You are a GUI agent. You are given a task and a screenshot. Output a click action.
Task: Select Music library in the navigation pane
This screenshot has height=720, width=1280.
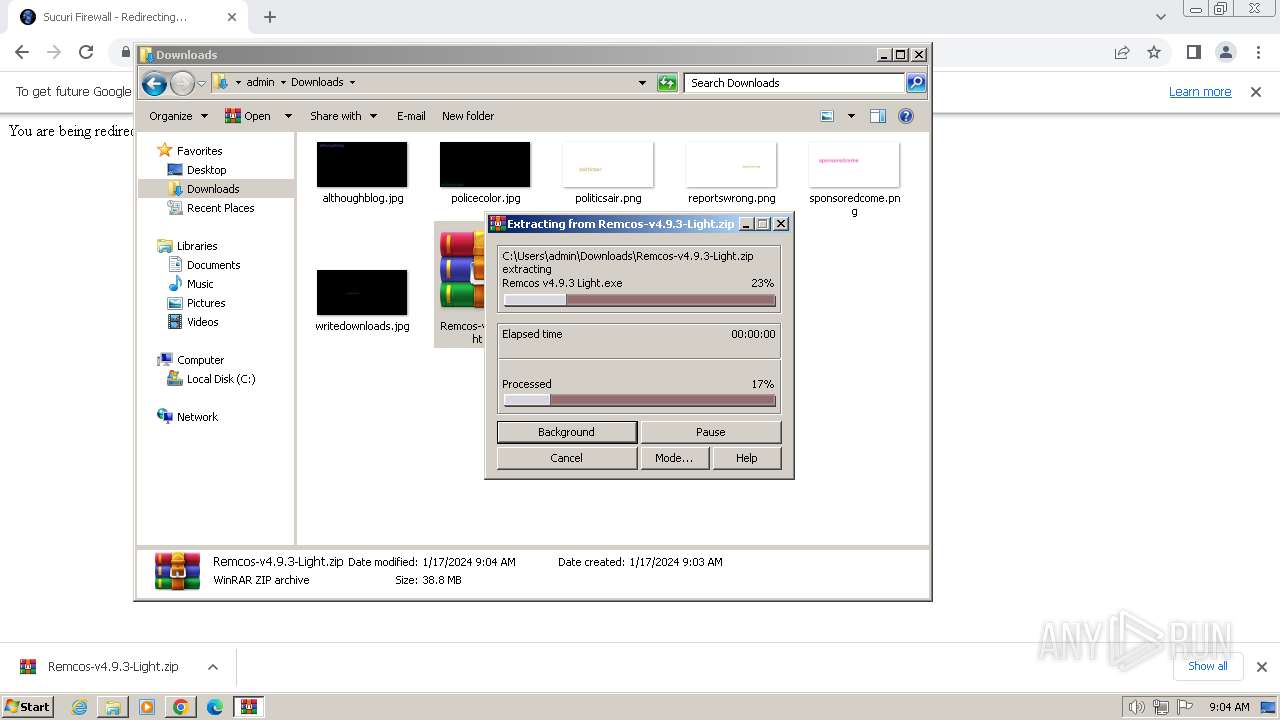(200, 284)
